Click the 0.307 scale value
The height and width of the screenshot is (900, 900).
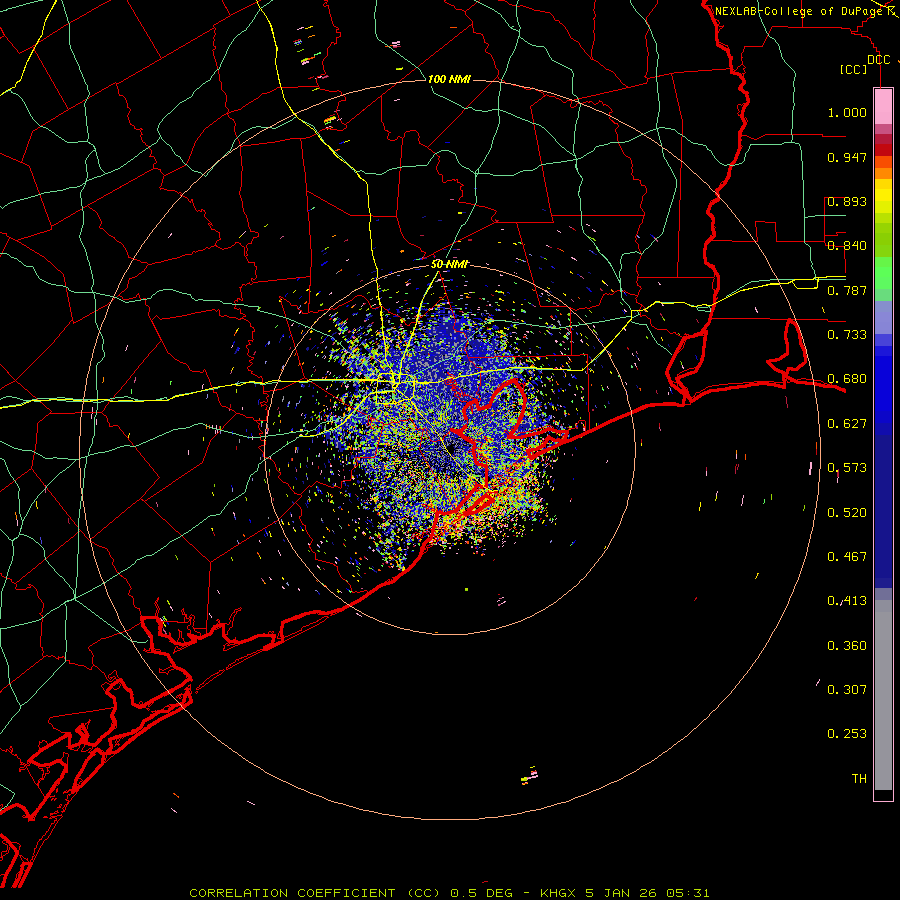847,689
